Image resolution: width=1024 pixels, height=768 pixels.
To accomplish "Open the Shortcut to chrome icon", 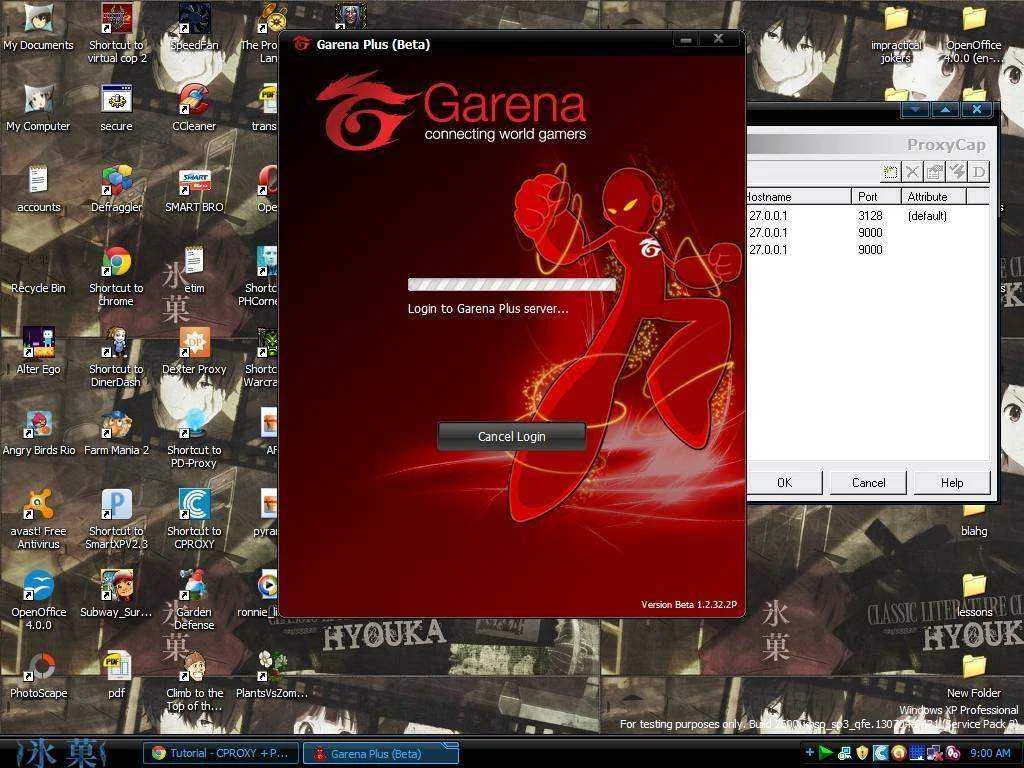I will click(116, 277).
